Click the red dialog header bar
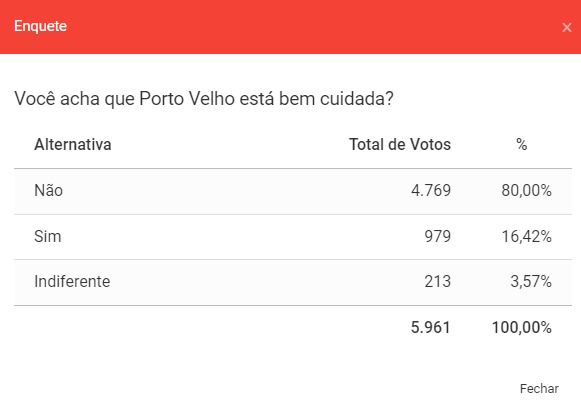 coord(290,27)
